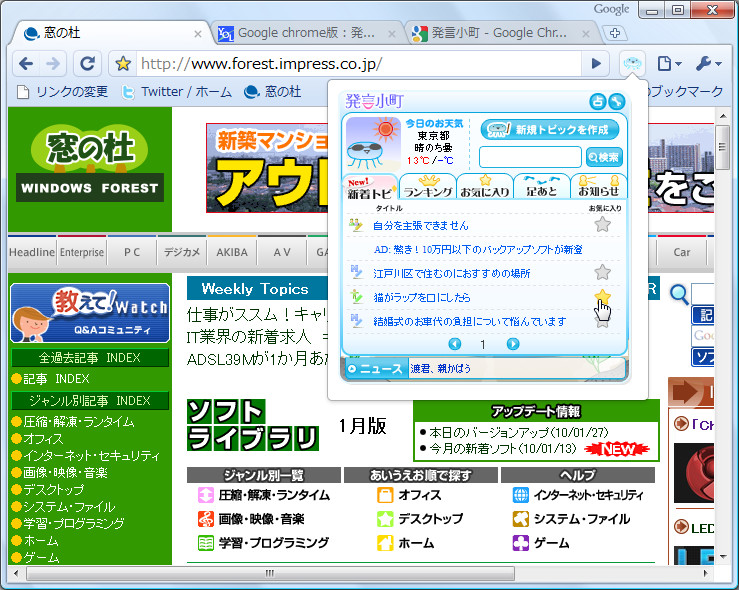Click the magnifier search icon on page

pyautogui.click(x=679, y=294)
